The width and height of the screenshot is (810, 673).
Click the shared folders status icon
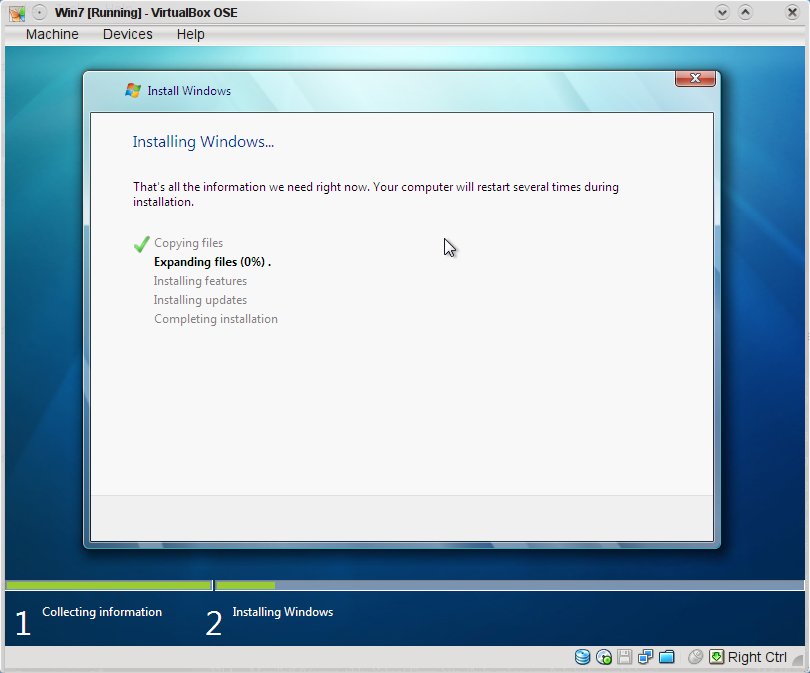(666, 657)
